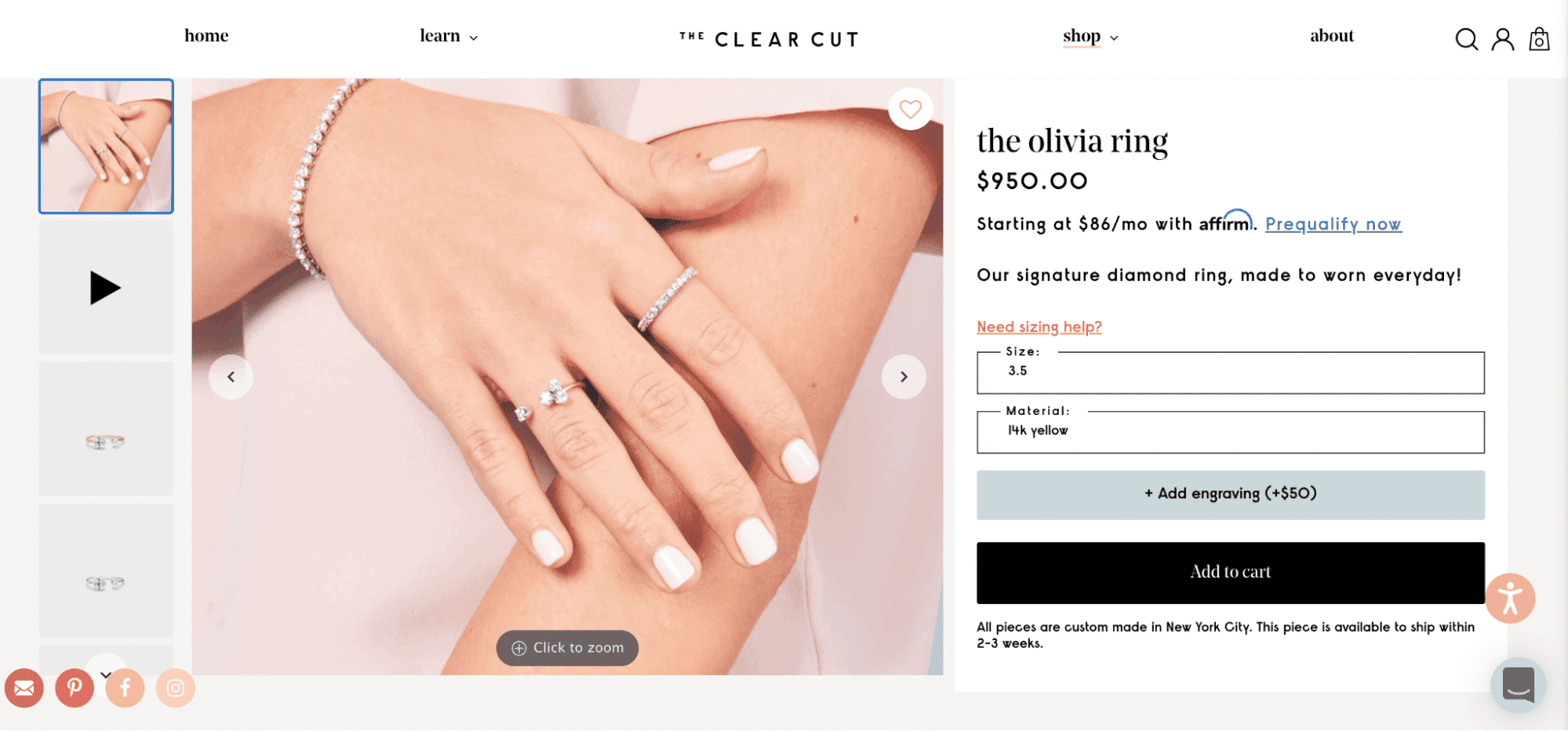Go to the about page
The width and height of the screenshot is (1568, 731).
click(x=1332, y=36)
